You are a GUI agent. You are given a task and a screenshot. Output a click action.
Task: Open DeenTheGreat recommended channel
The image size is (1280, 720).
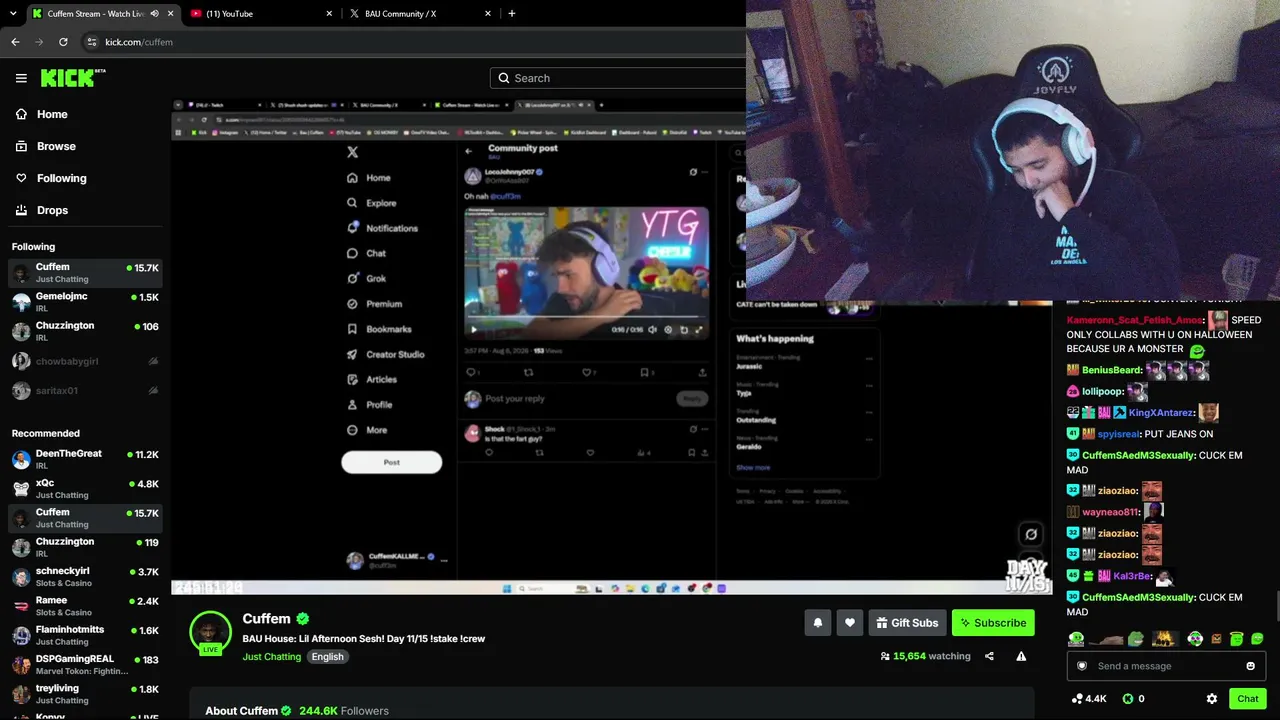(85, 459)
